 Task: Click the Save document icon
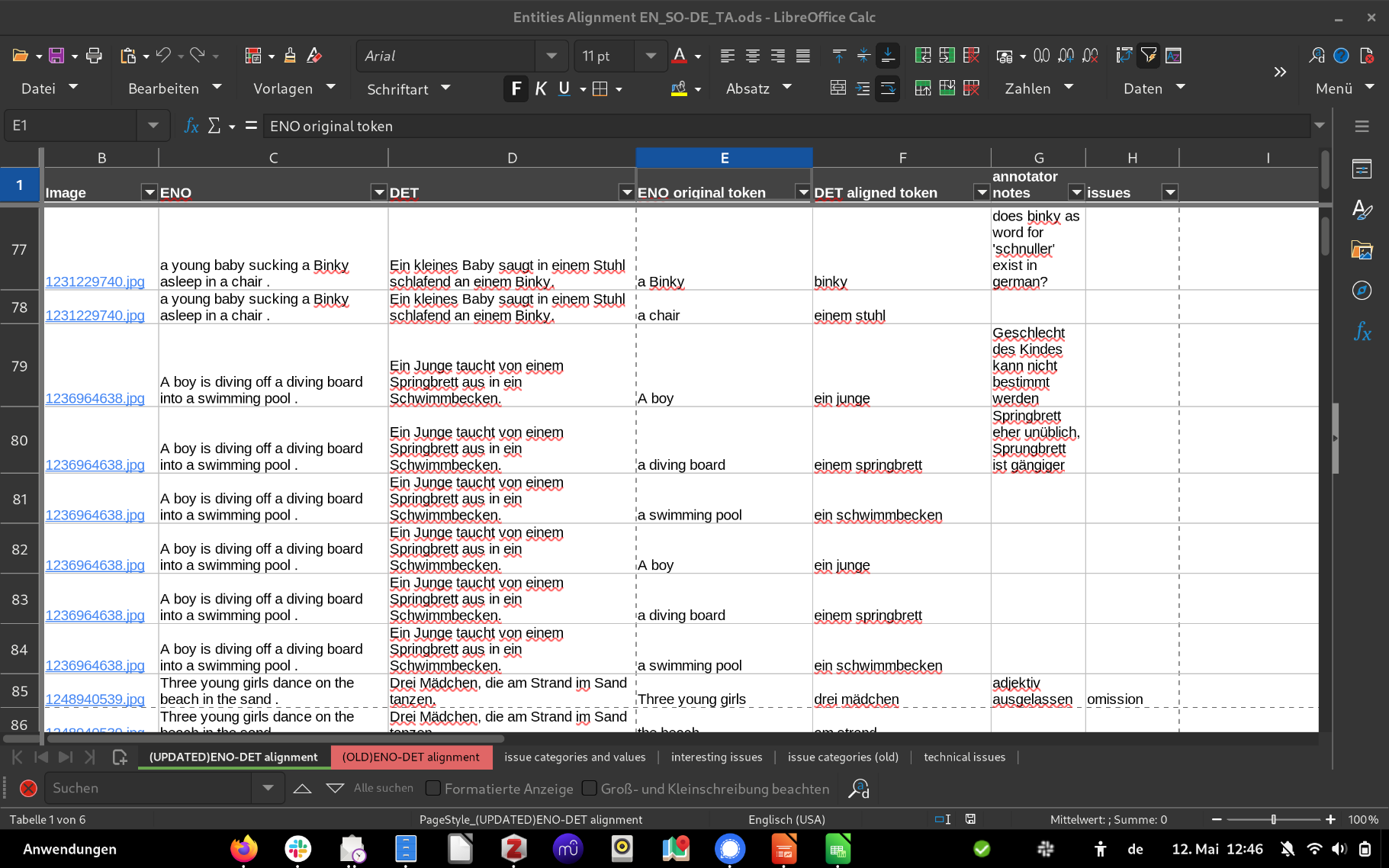click(x=56, y=56)
